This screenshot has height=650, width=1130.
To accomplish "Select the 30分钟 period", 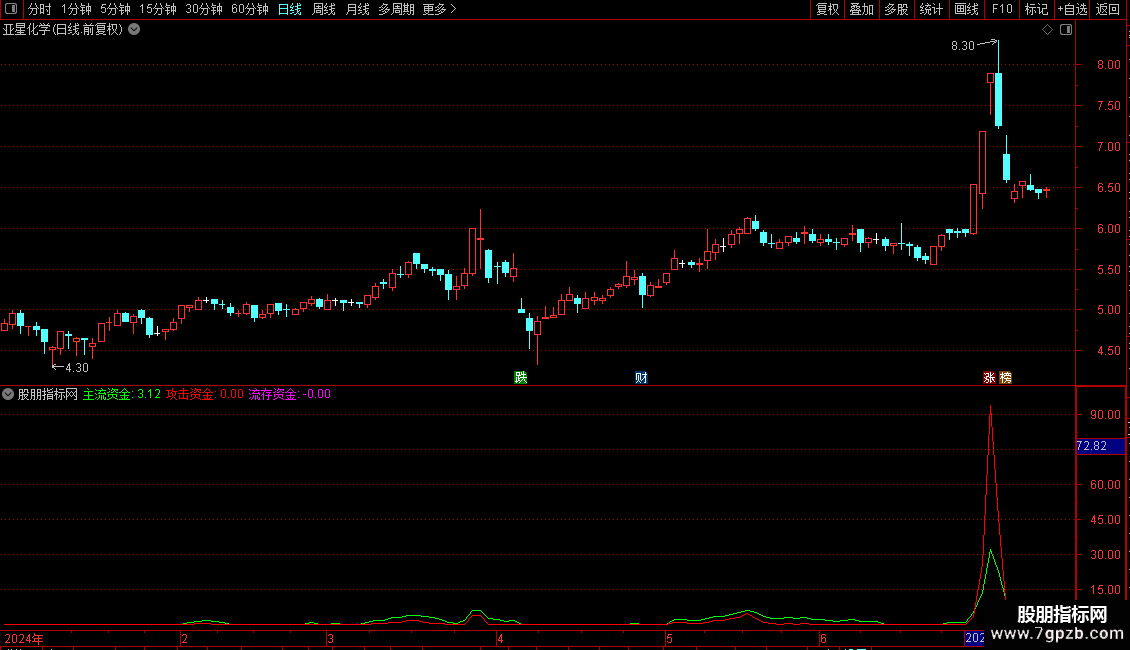I will click(203, 9).
